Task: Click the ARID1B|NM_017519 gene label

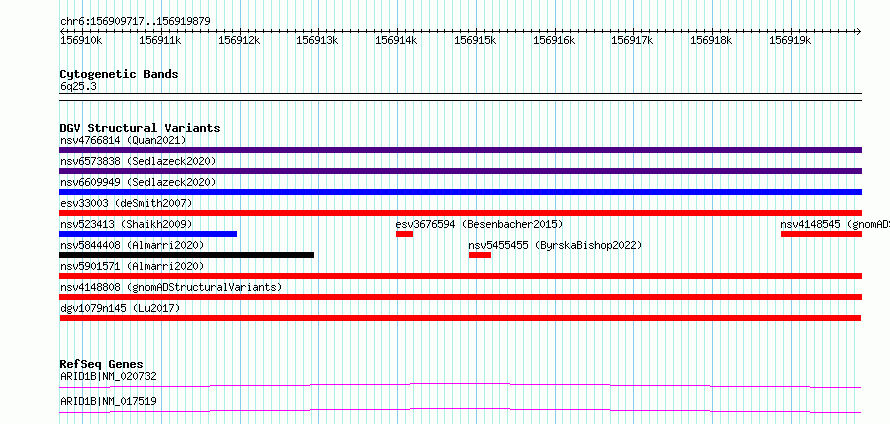Action: pyautogui.click(x=108, y=401)
